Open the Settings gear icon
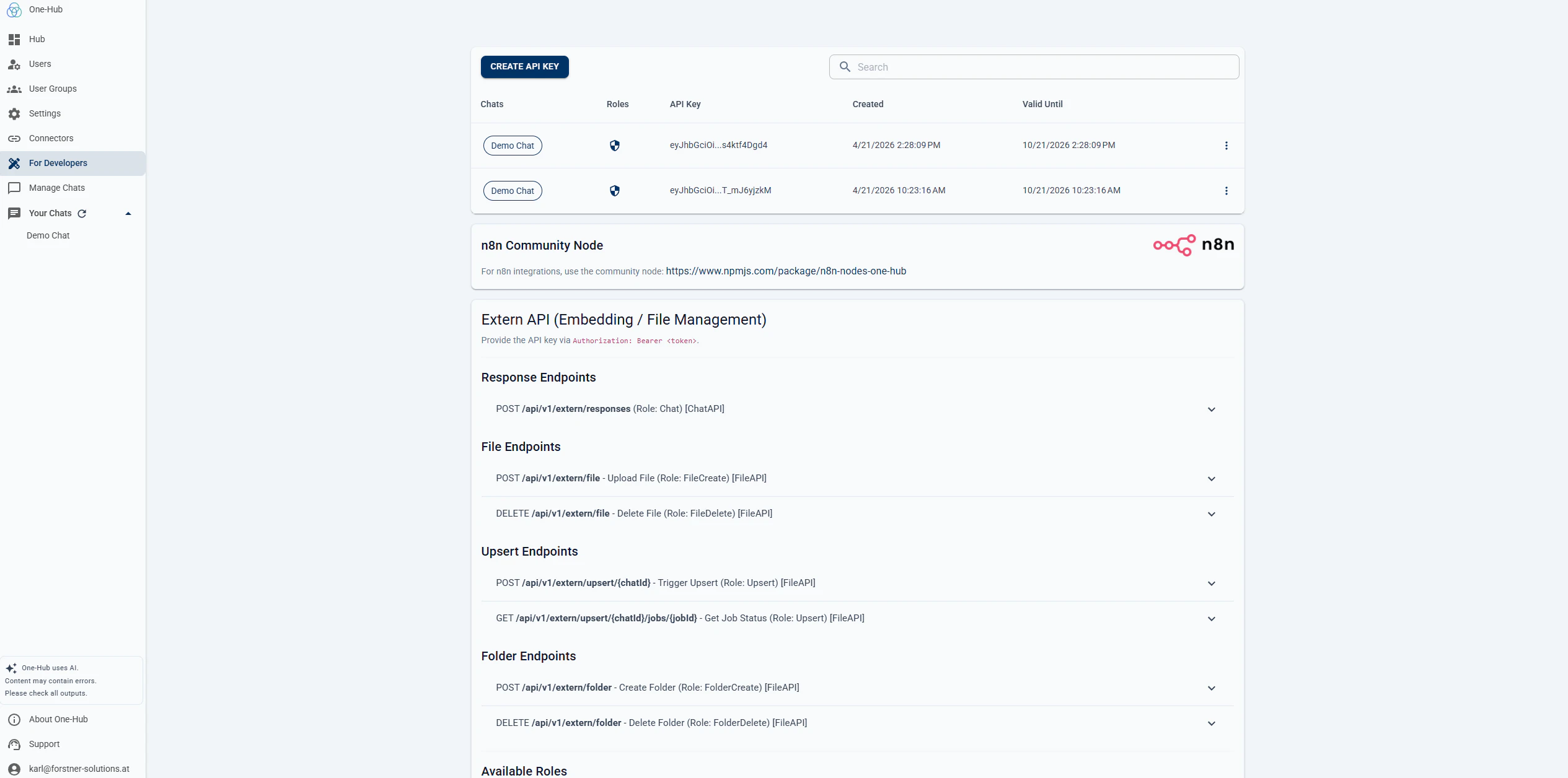This screenshot has height=778, width=1568. pyautogui.click(x=14, y=114)
